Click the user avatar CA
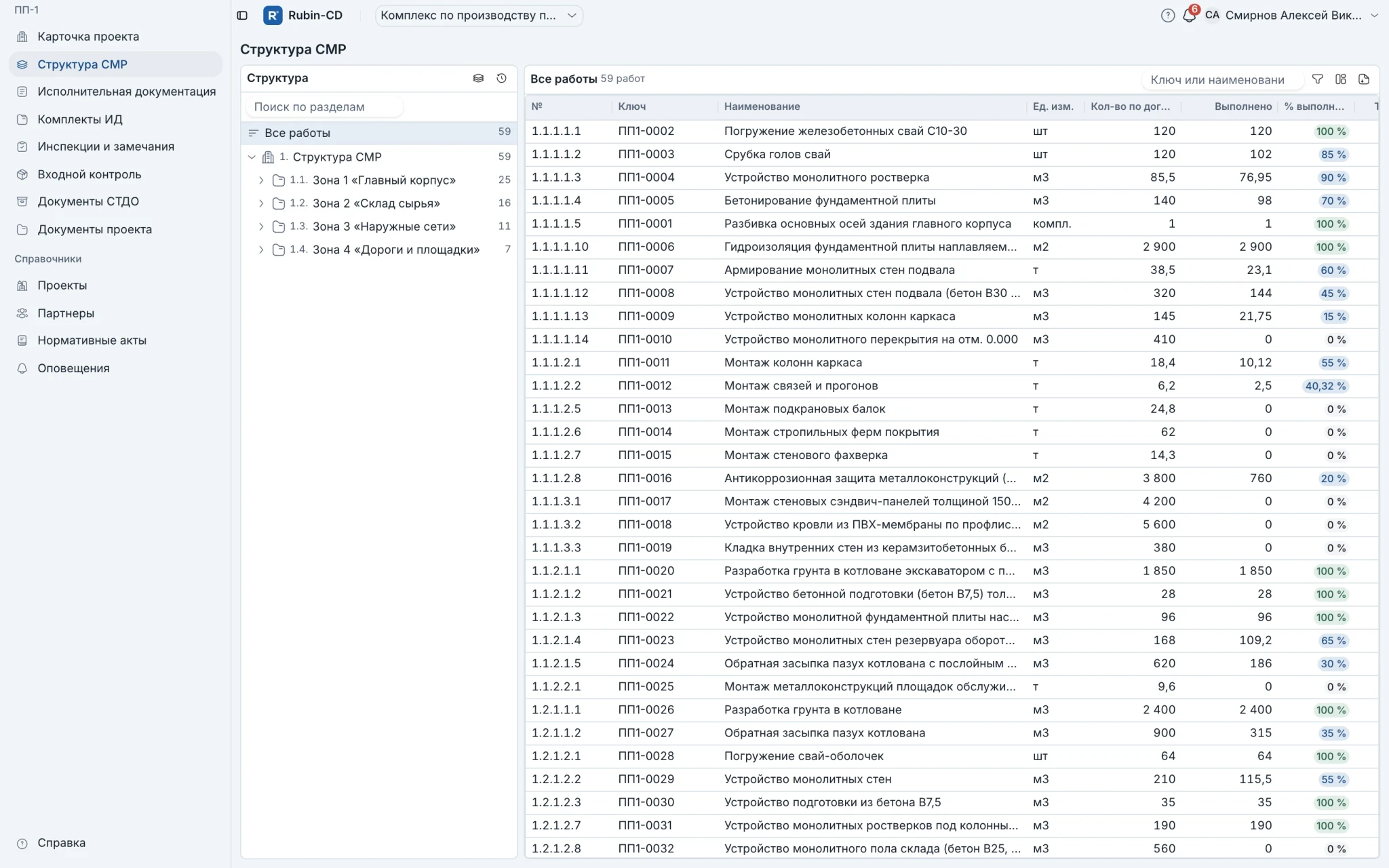The image size is (1389, 868). click(1212, 15)
